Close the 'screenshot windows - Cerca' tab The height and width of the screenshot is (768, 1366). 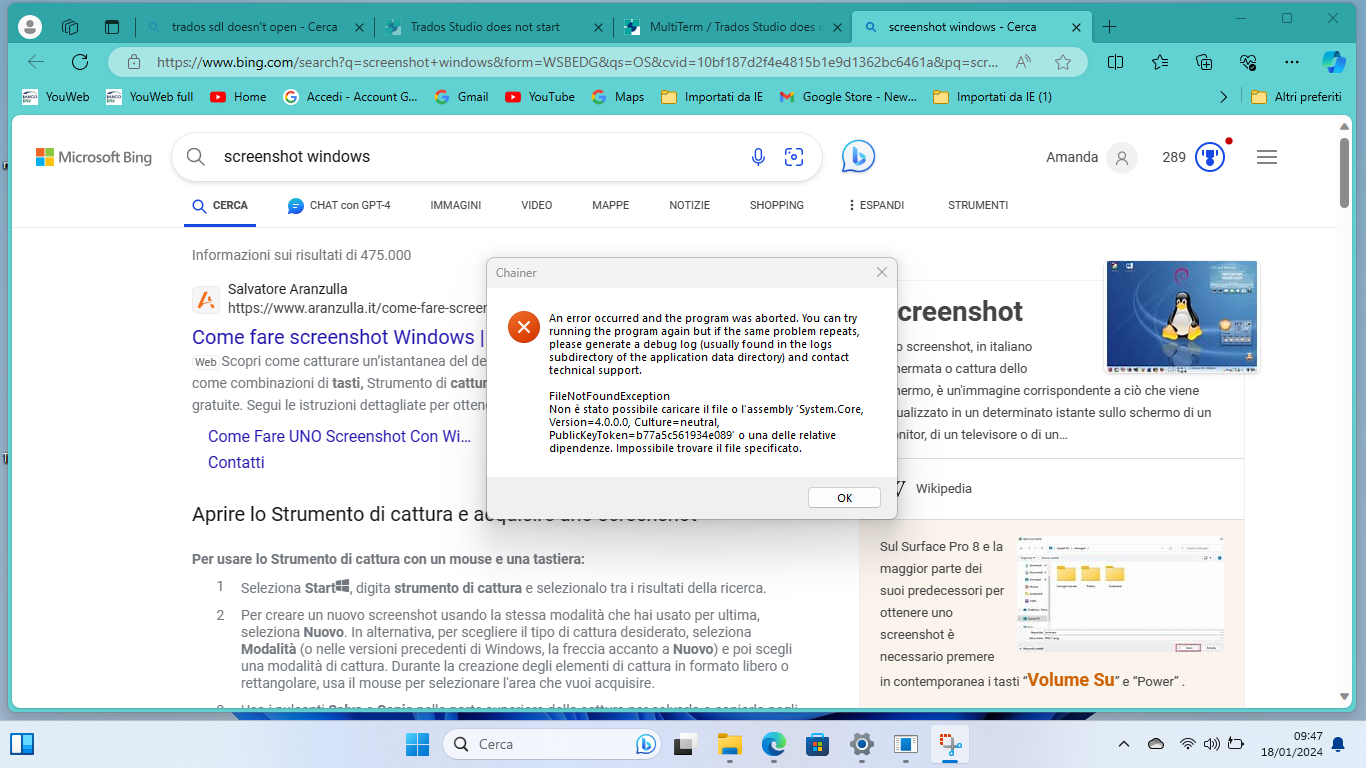click(x=1077, y=27)
